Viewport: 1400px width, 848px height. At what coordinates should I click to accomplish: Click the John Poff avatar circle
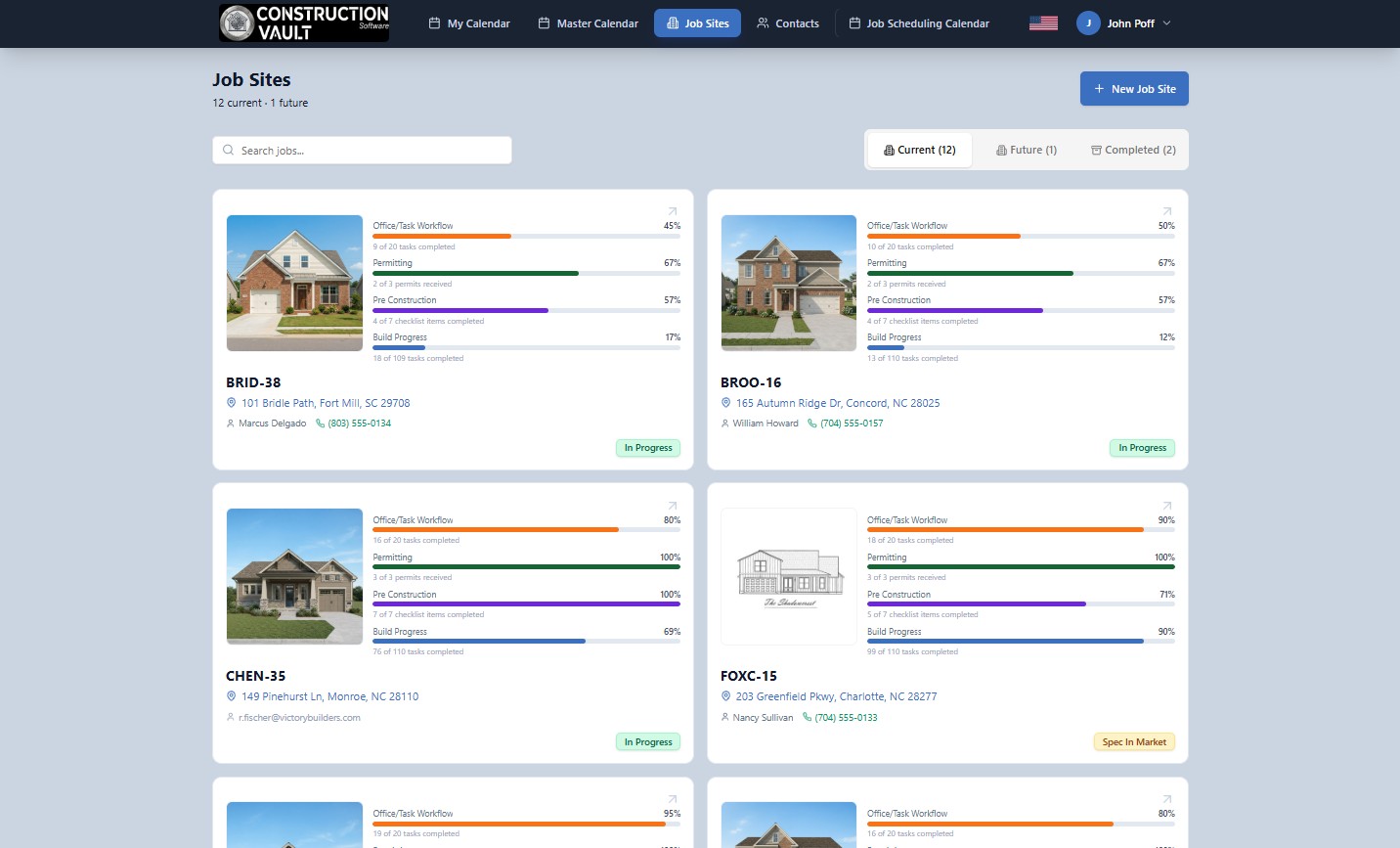pos(1088,23)
